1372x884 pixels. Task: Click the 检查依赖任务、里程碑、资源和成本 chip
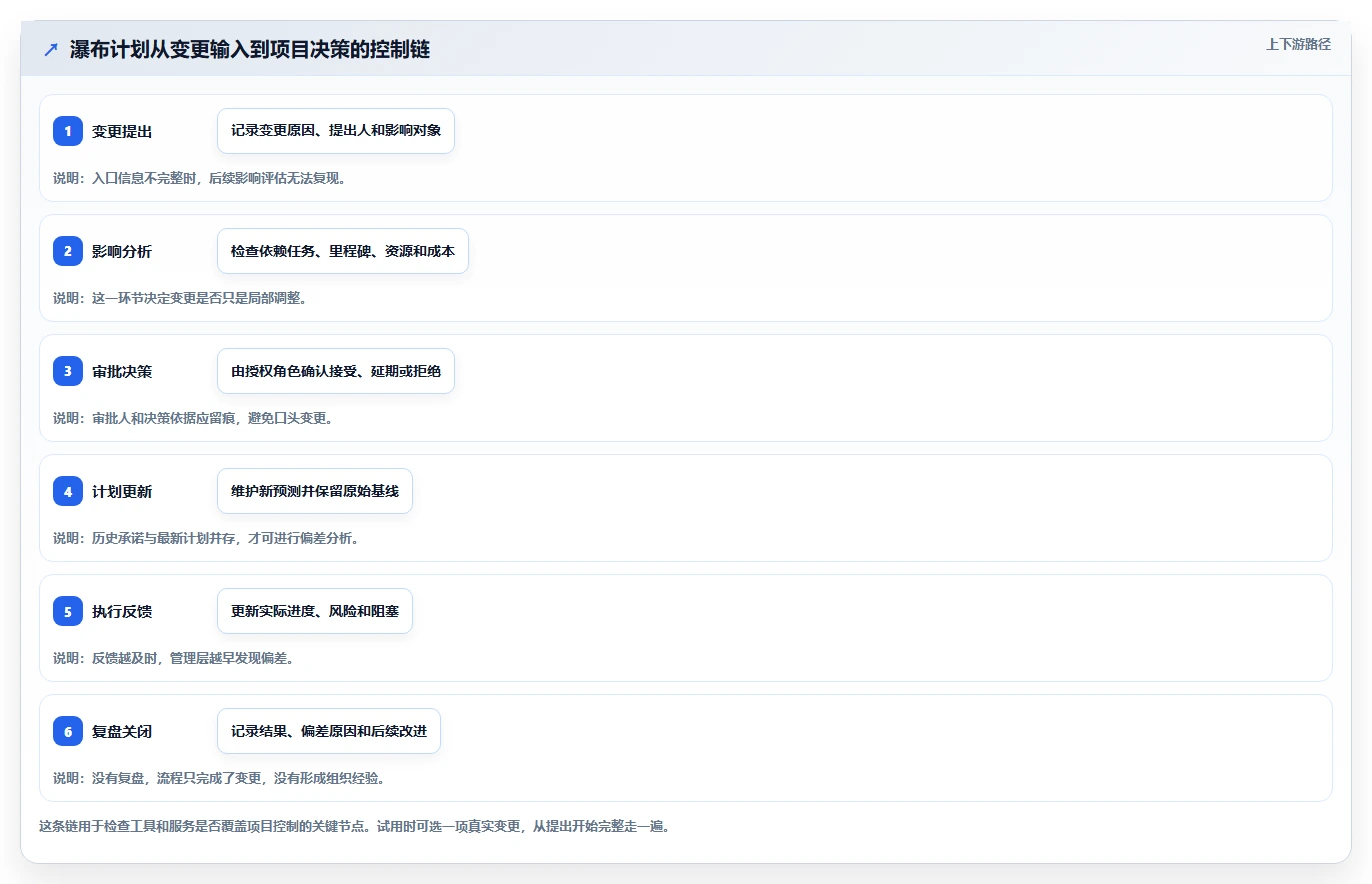pos(343,251)
